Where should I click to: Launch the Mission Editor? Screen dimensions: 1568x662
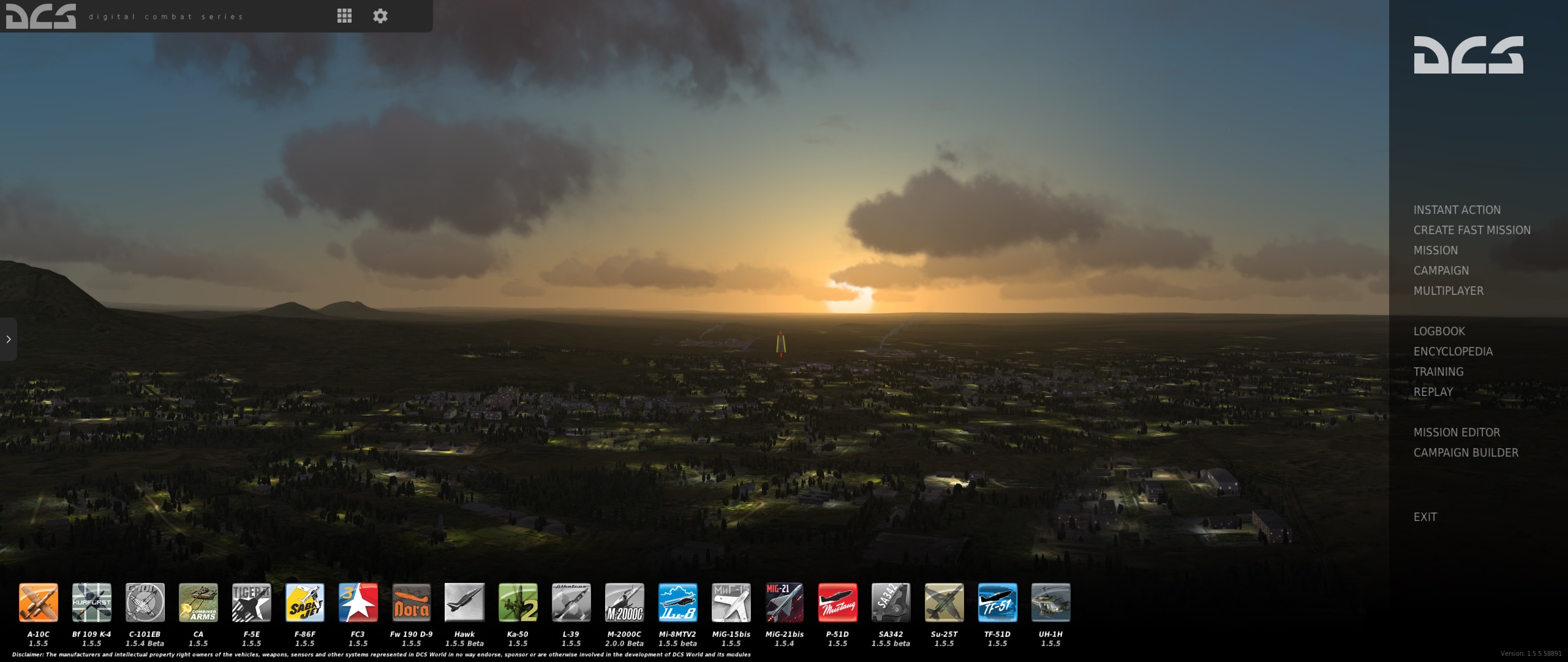pyautogui.click(x=1457, y=432)
